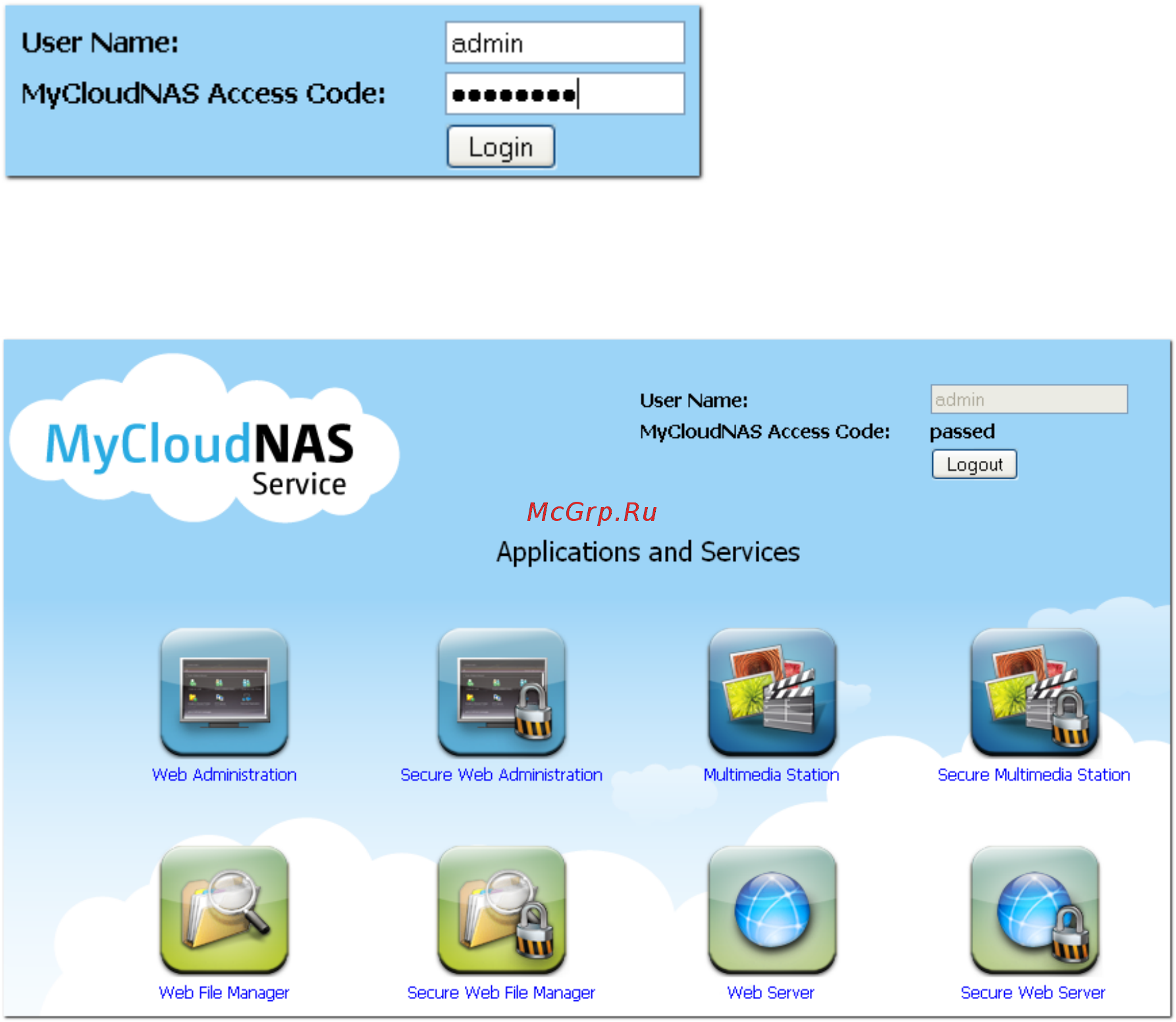
Task: Click the Web Server globe icon
Action: click(x=772, y=909)
